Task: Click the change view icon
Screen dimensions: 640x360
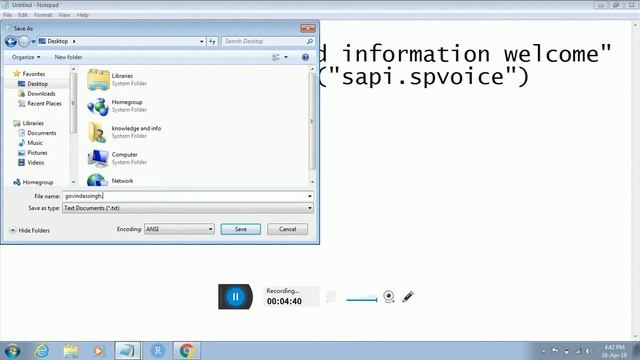Action: [276, 58]
